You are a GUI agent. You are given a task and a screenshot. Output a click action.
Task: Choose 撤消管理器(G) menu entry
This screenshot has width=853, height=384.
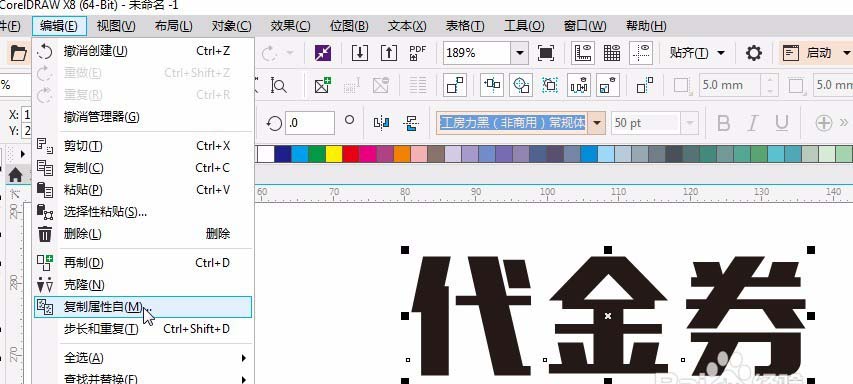[144, 116]
